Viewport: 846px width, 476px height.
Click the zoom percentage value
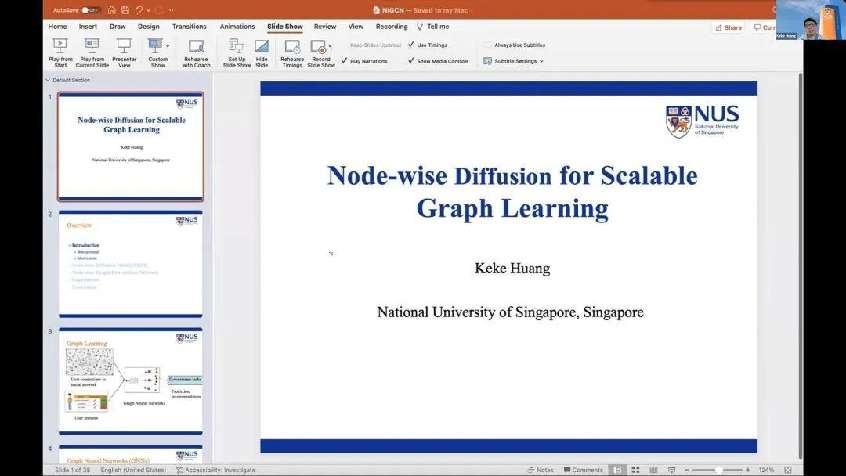point(766,470)
